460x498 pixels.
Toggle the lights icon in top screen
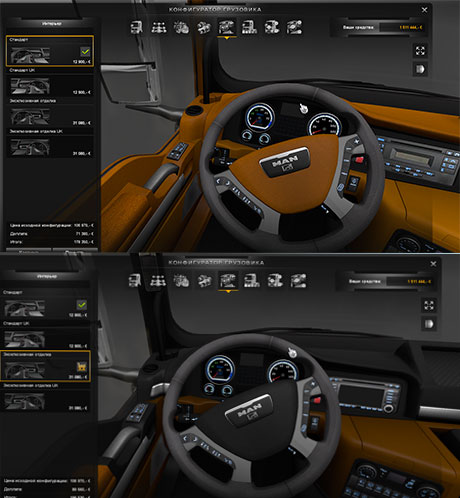420,69
